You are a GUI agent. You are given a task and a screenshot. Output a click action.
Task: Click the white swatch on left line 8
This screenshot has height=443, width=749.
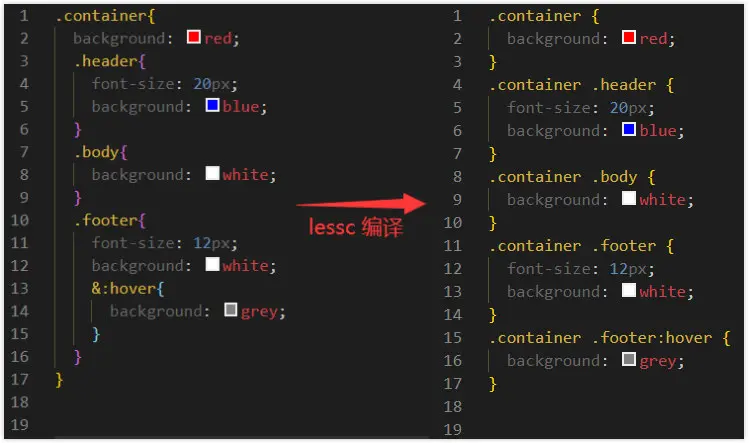pos(212,173)
